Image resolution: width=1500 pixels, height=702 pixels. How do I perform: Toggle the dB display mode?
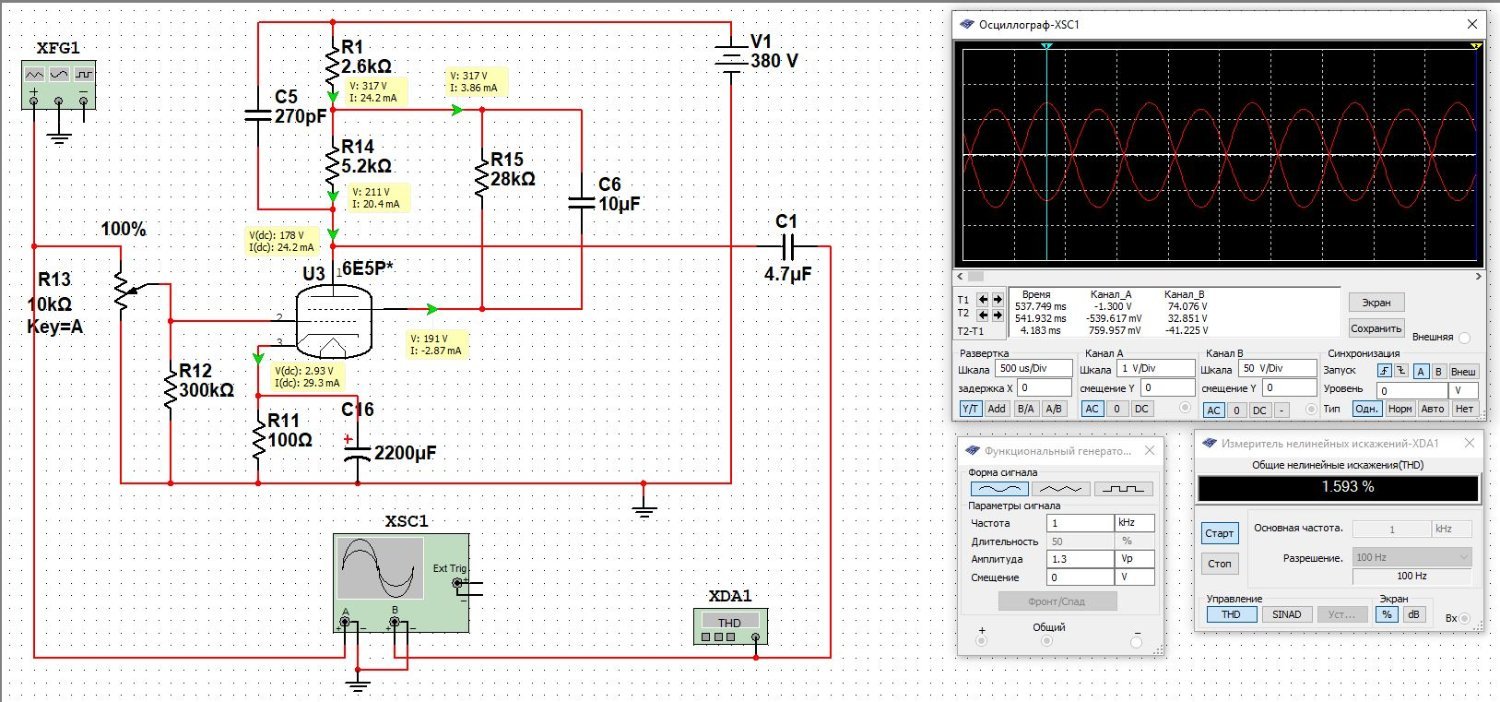click(1413, 615)
